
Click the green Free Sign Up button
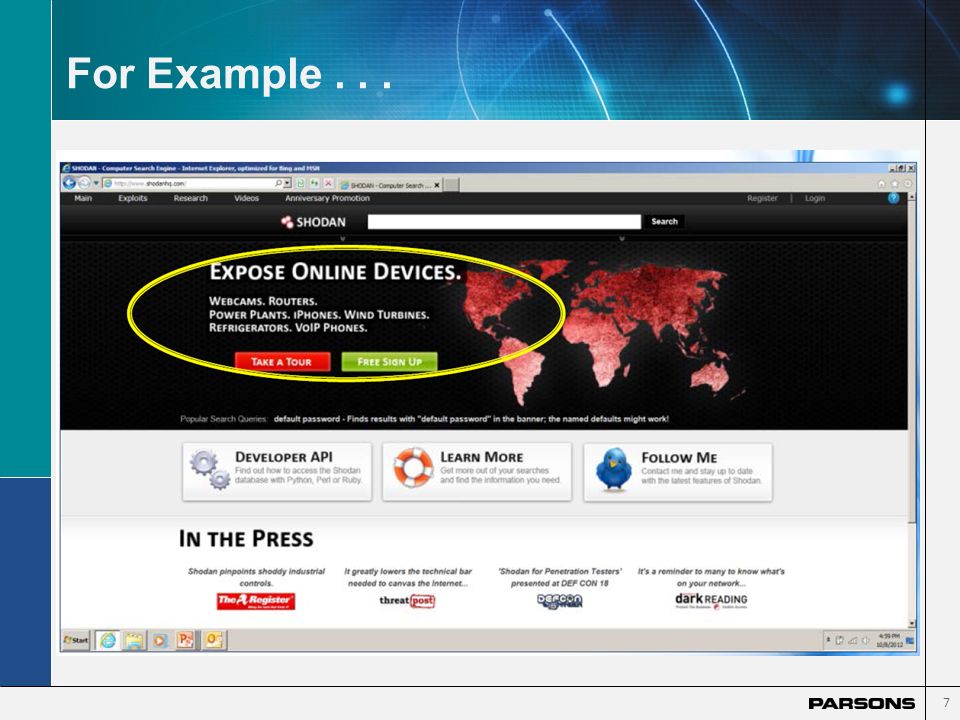point(389,362)
